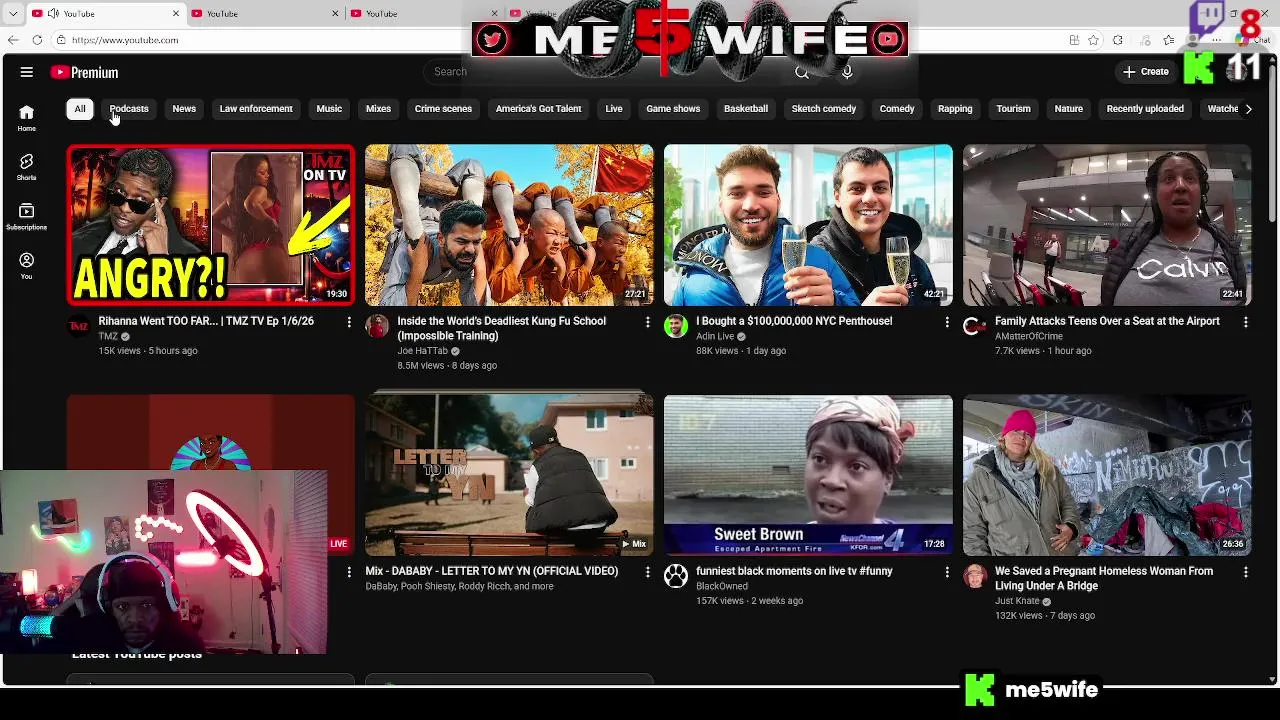Reload the page in the browser
The height and width of the screenshot is (720, 1280).
click(37, 40)
